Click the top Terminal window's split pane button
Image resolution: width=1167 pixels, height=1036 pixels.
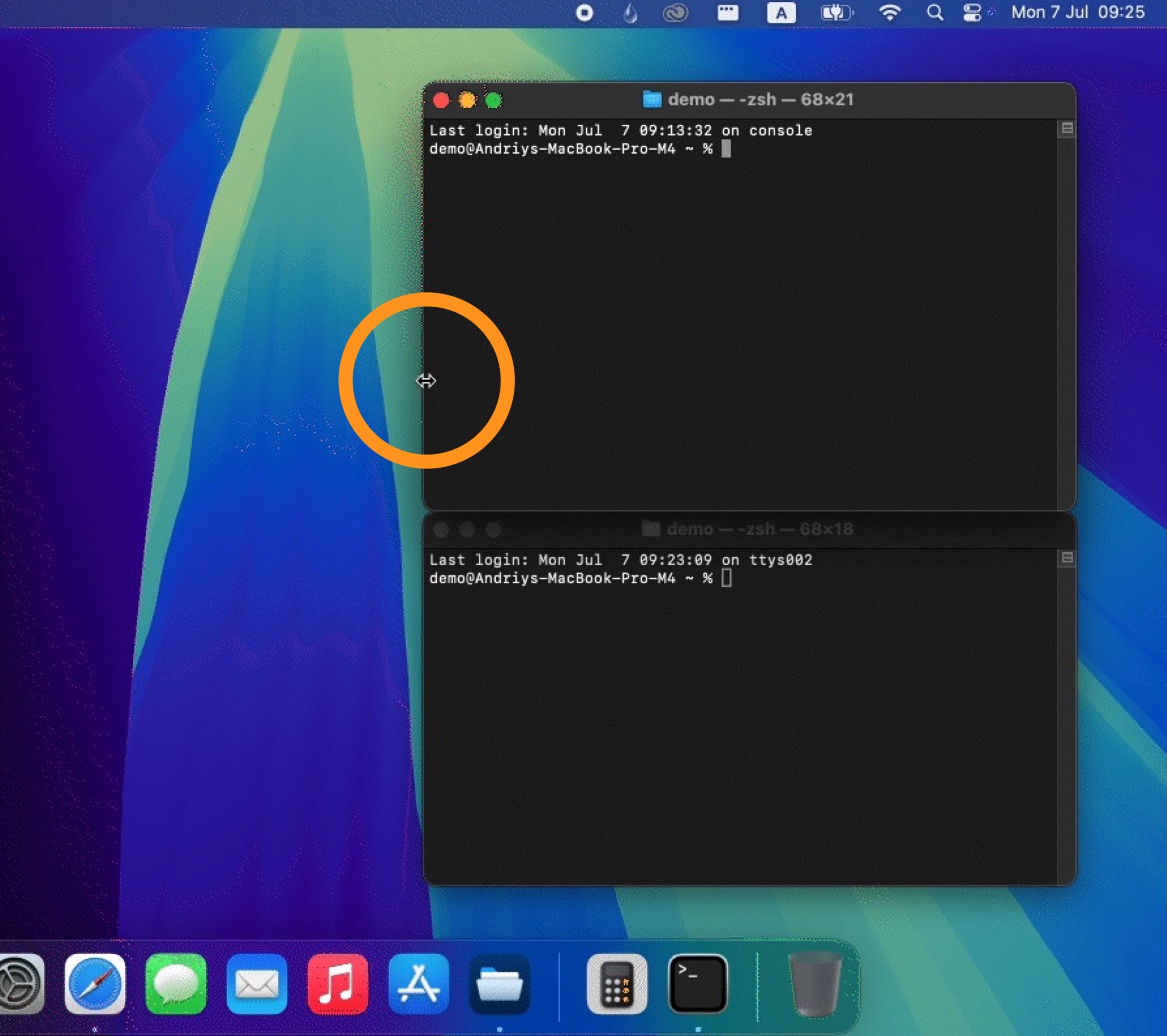pyautogui.click(x=1067, y=128)
